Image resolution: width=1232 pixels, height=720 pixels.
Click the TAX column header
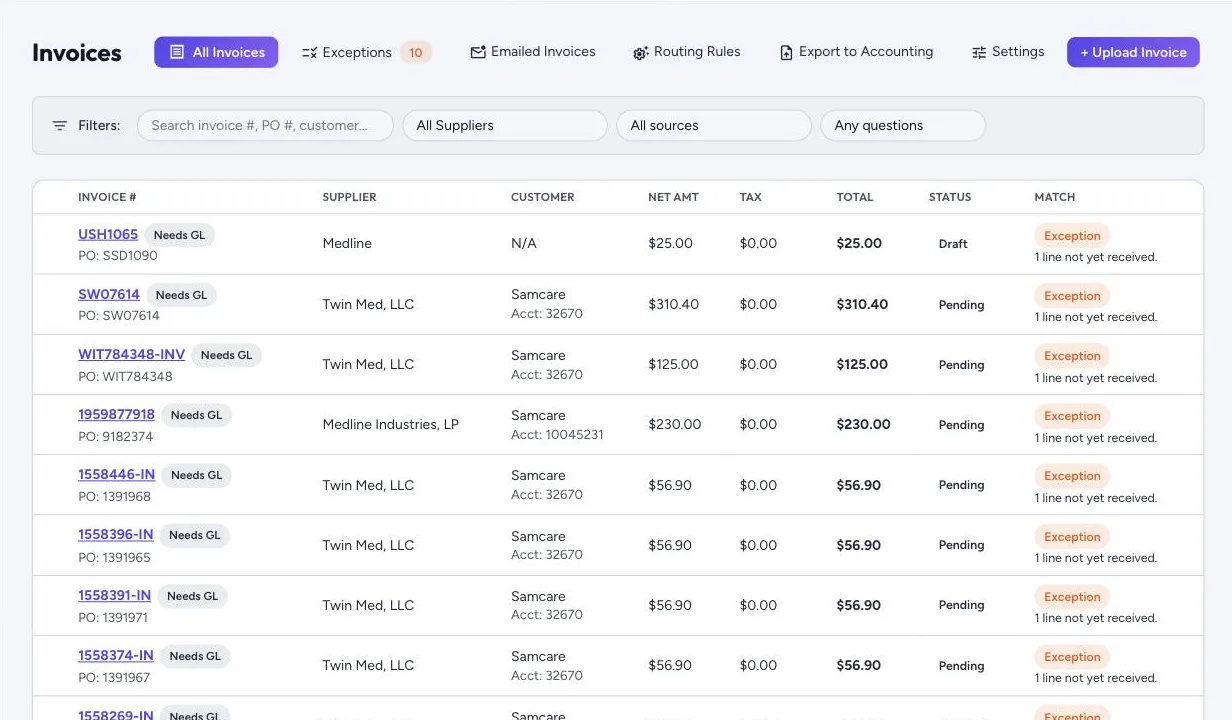[750, 197]
